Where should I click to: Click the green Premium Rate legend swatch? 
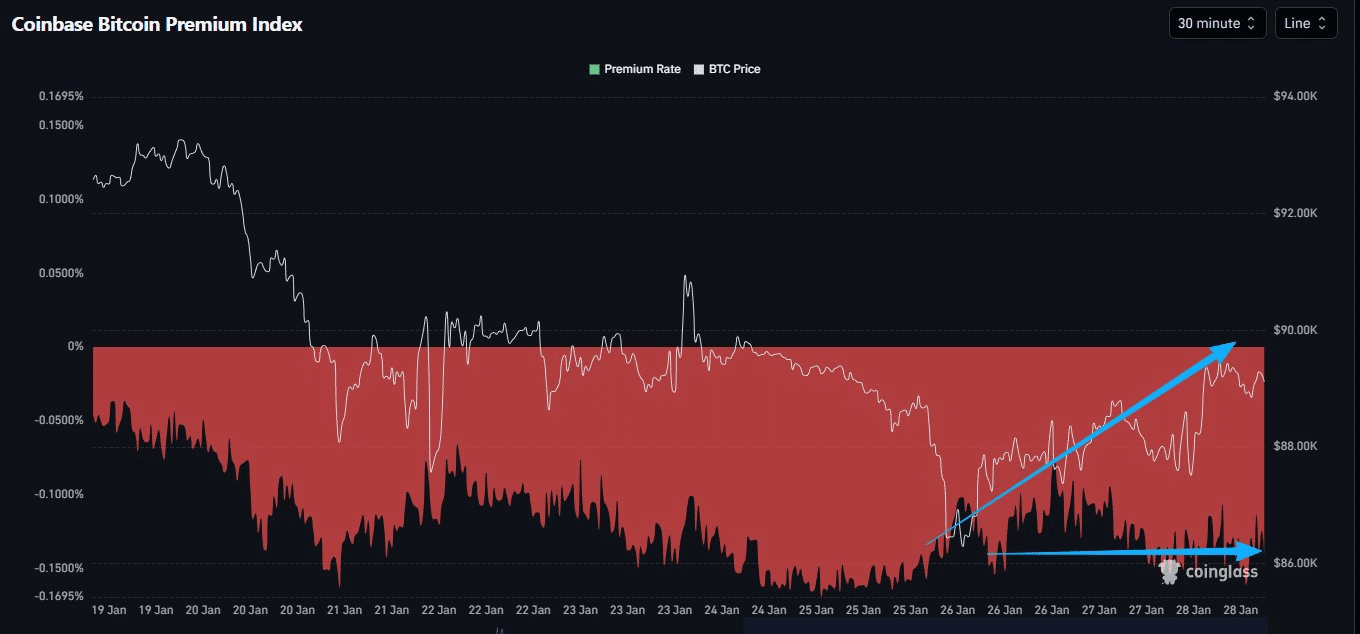click(594, 69)
